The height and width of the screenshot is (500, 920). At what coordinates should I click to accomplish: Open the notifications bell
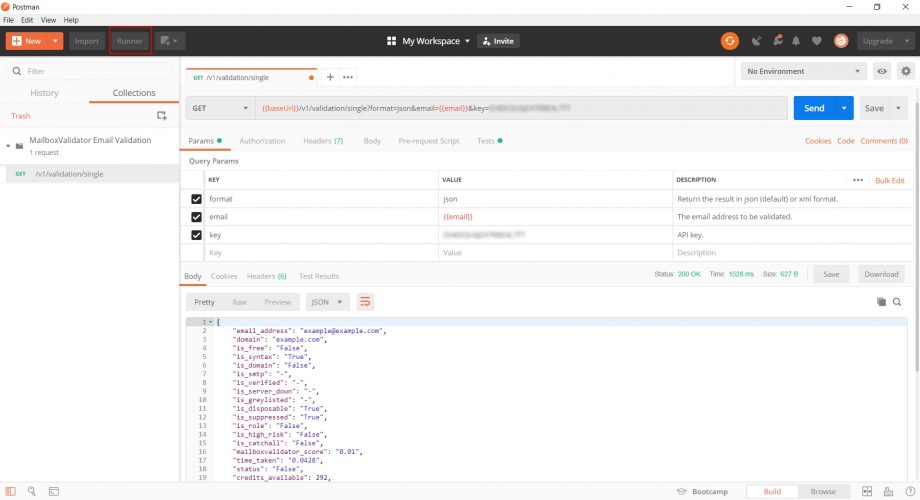(x=796, y=41)
